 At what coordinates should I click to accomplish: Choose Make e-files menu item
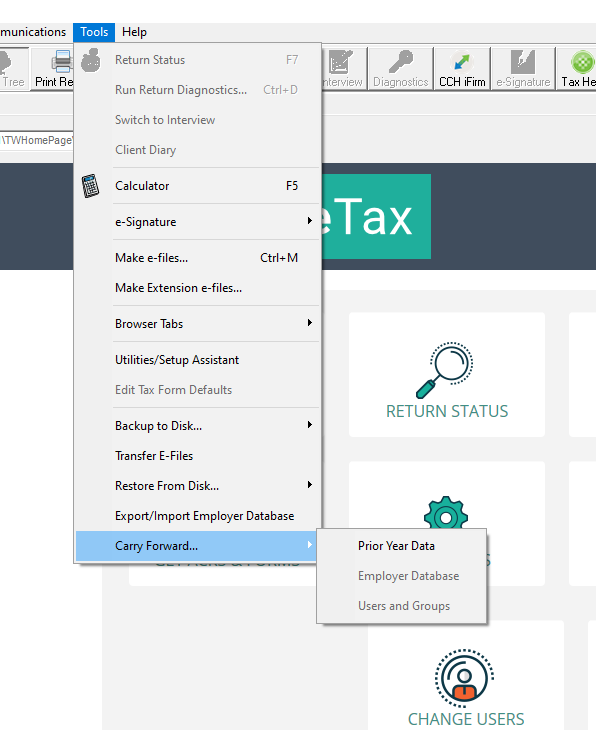tap(198, 258)
